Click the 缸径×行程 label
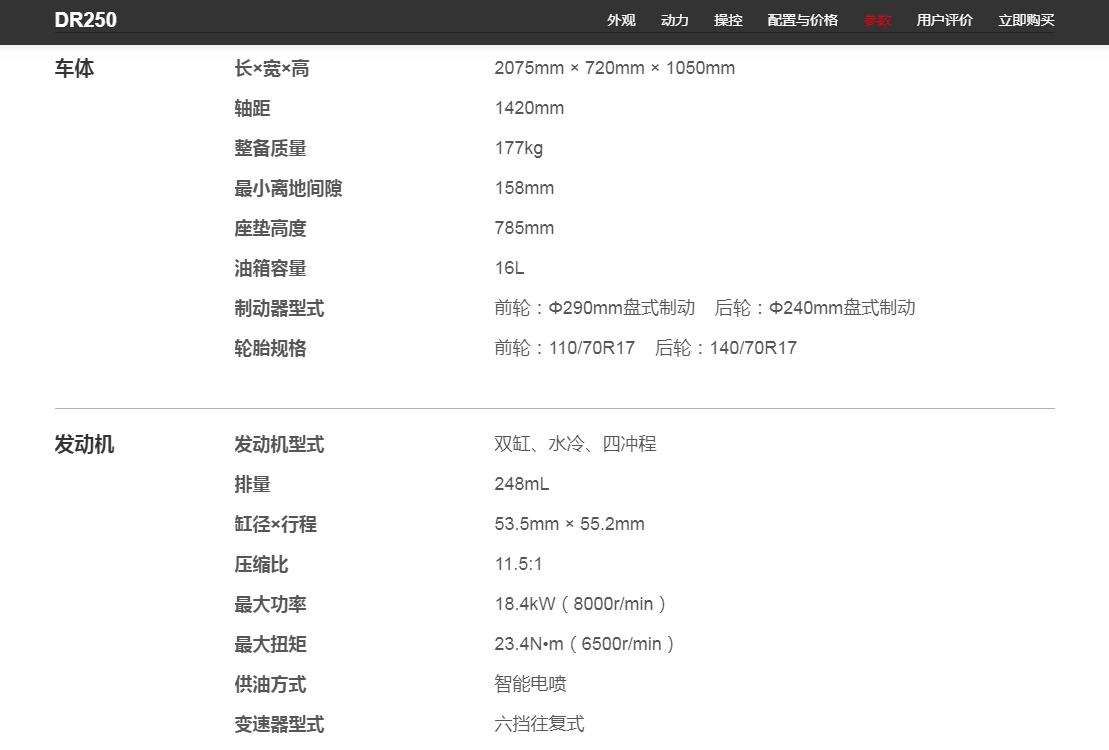The height and width of the screenshot is (750, 1109). coord(276,524)
